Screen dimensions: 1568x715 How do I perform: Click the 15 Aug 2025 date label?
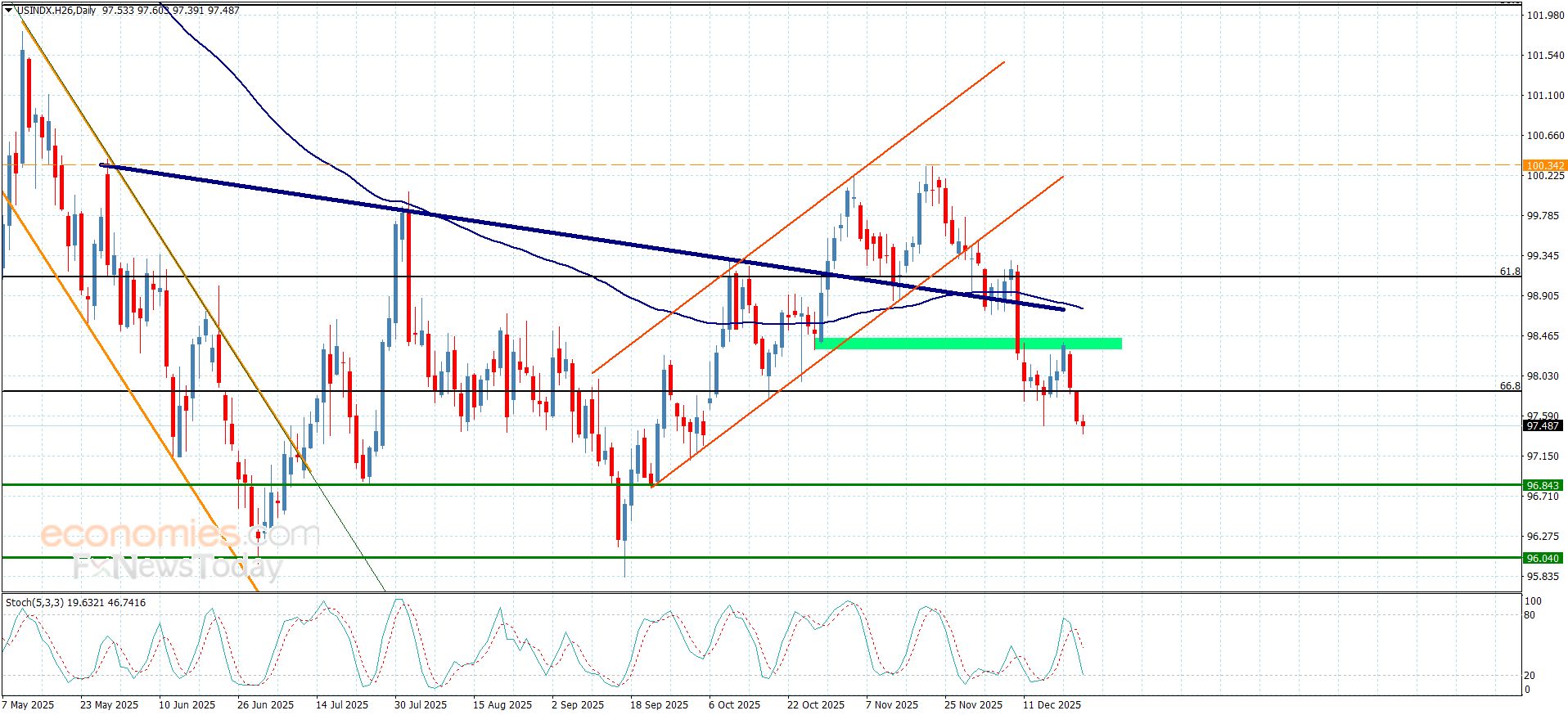pyautogui.click(x=502, y=705)
